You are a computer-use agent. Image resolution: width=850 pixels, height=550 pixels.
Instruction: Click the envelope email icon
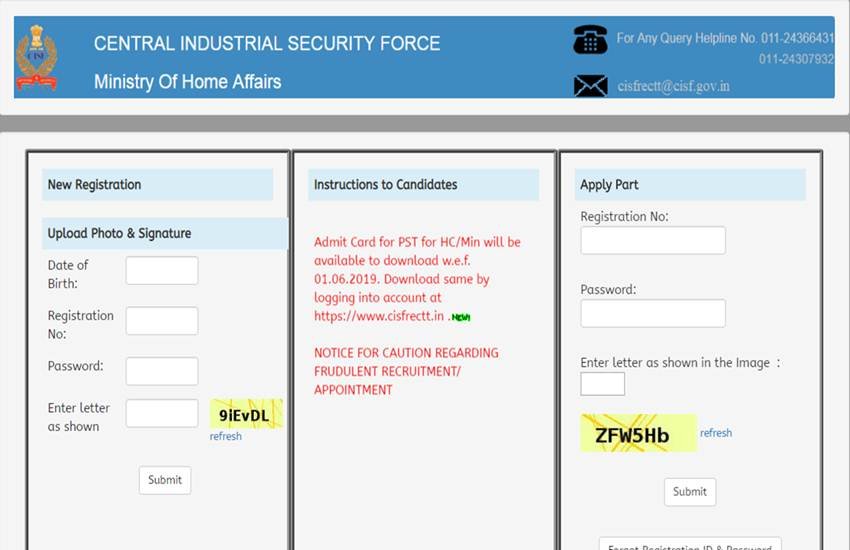[590, 86]
